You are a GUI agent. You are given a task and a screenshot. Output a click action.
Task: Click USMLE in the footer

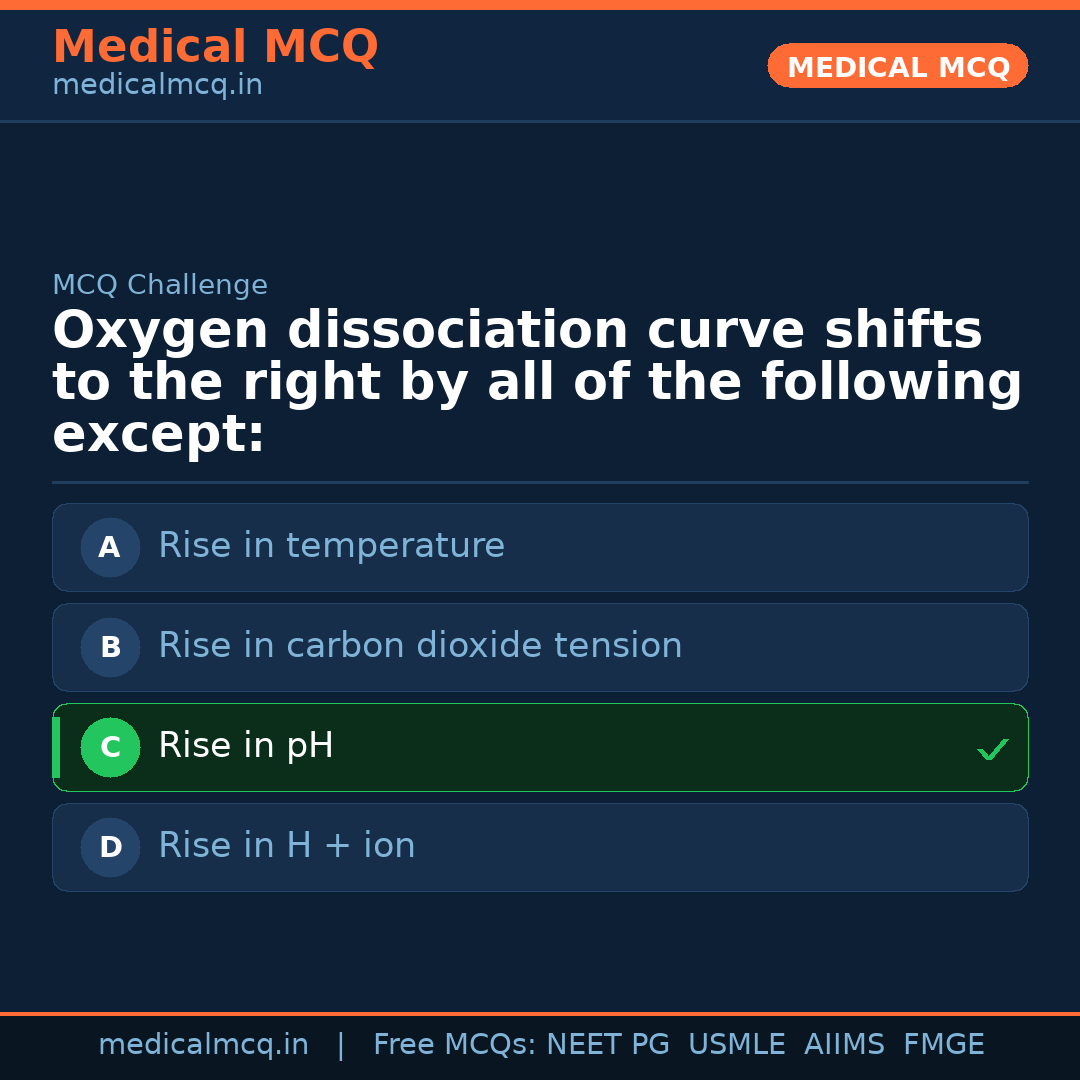tap(736, 1045)
